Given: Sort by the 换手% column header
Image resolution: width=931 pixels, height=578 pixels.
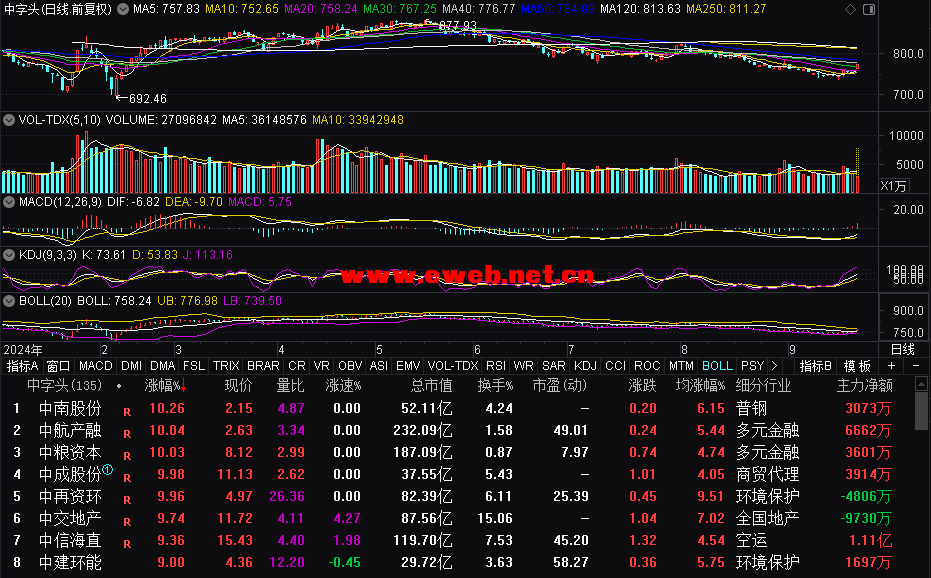Looking at the screenshot, I should pos(495,386).
